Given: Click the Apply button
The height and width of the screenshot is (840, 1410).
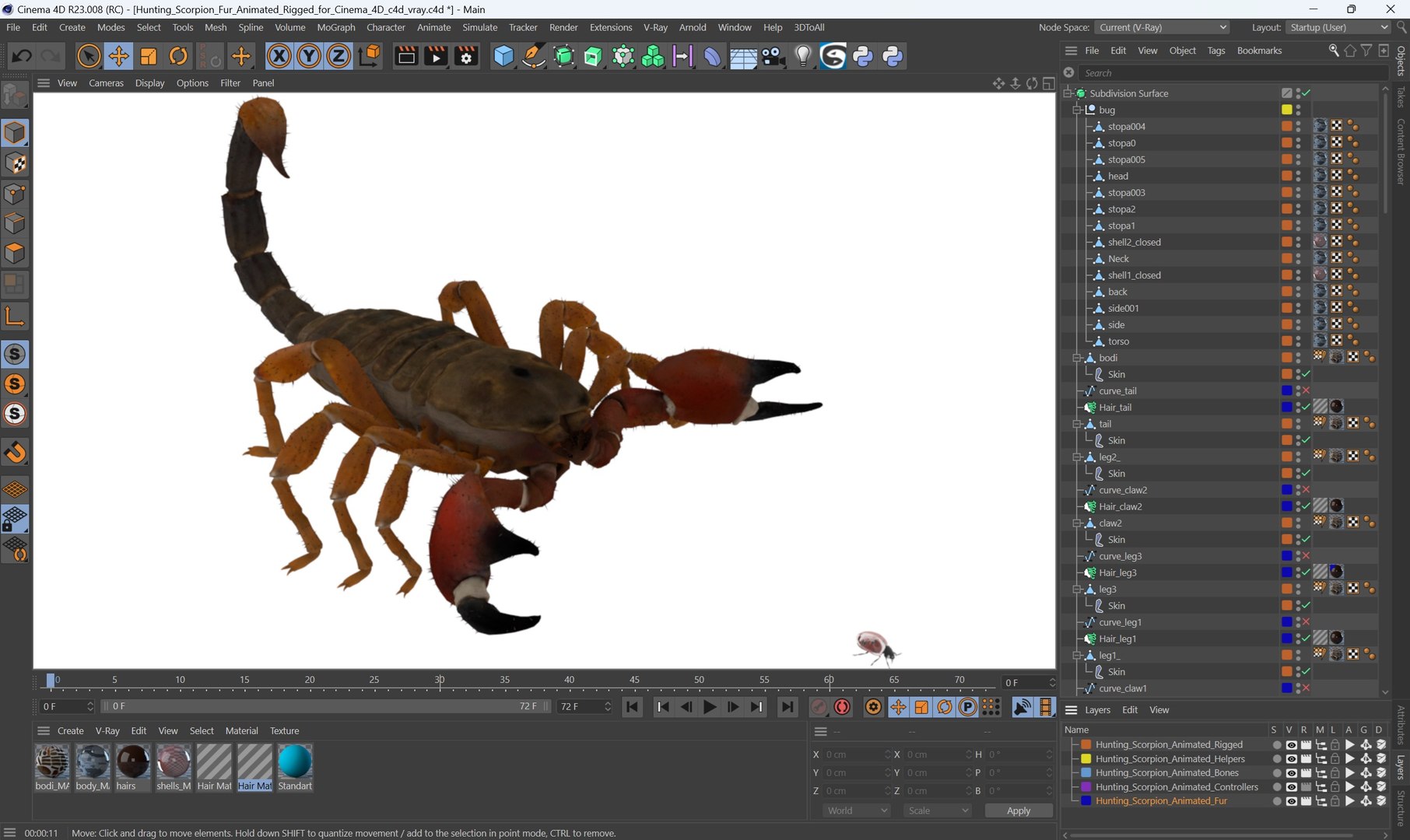Looking at the screenshot, I should coord(1019,810).
